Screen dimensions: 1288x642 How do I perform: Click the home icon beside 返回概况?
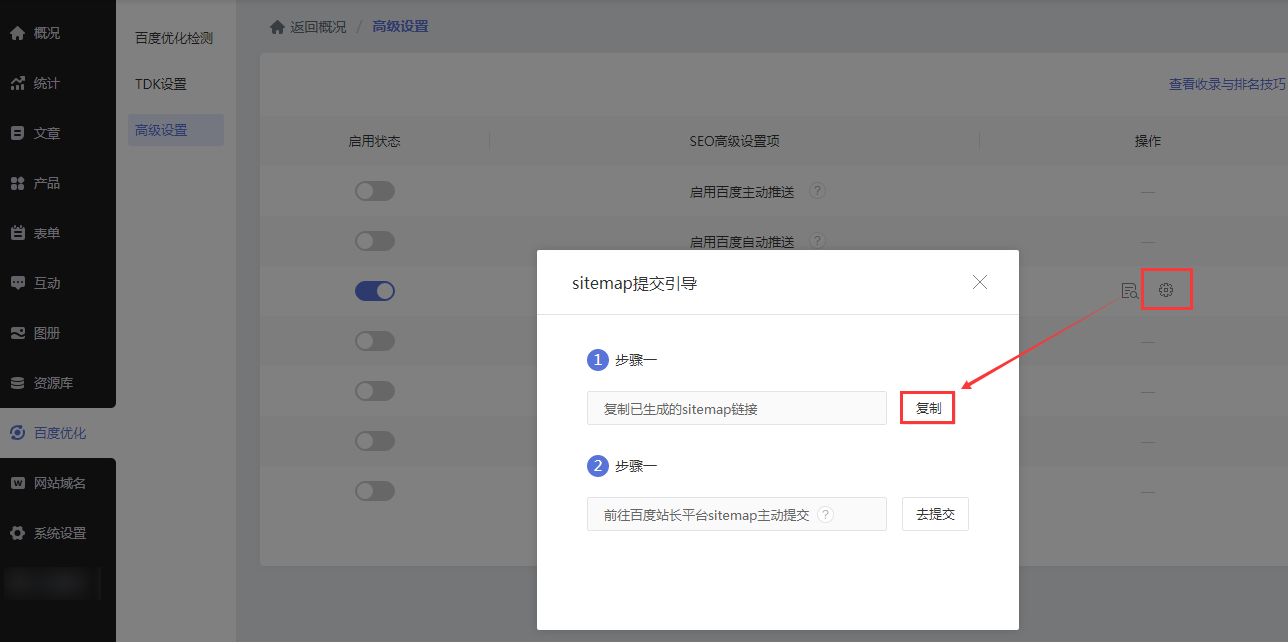(277, 27)
